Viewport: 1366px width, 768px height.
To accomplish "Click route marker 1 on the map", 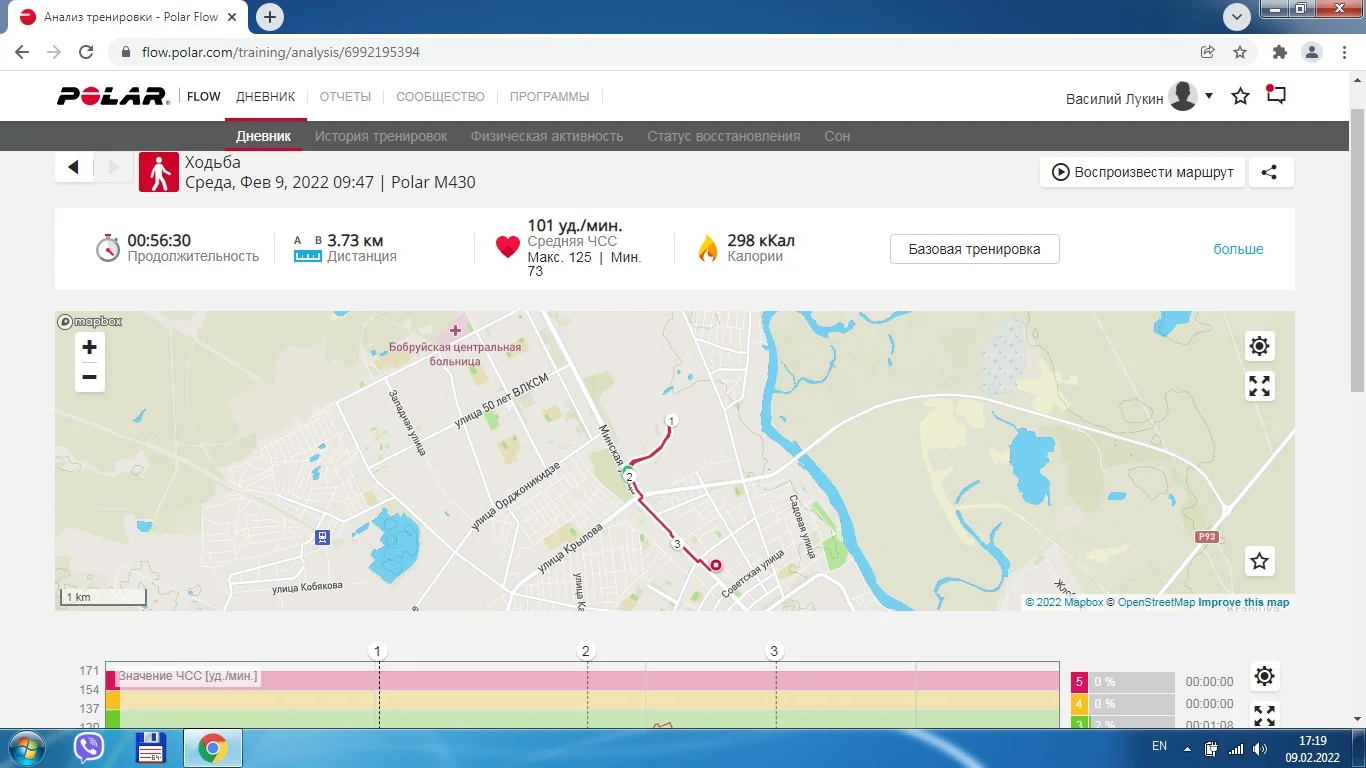I will (671, 420).
